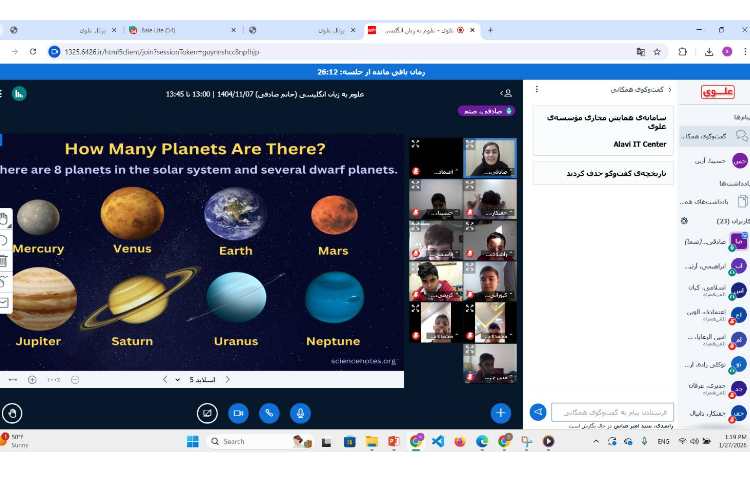Go to the previous slide arrow
This screenshot has height=480, width=750.
[x=165, y=380]
